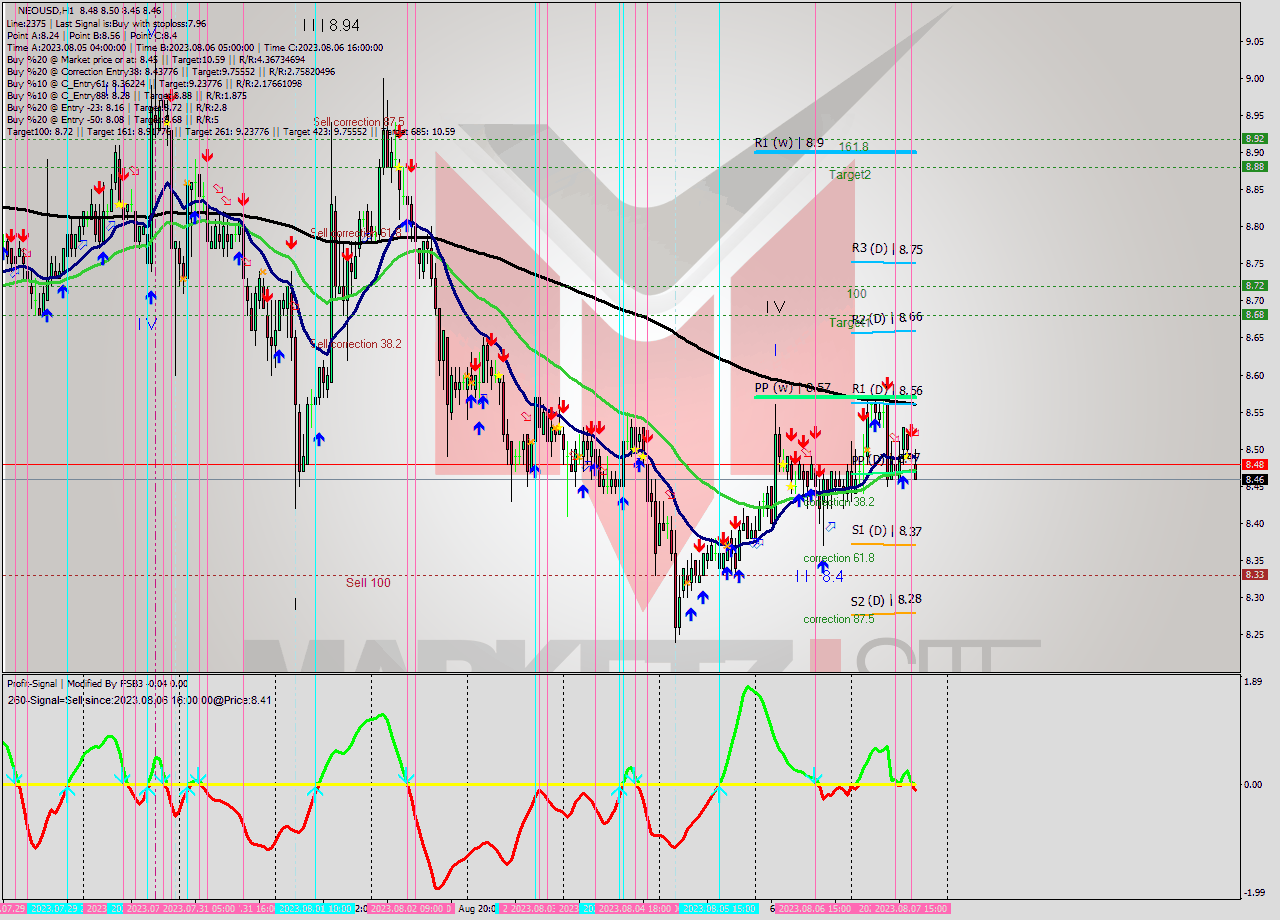Click the red 8.48 price tag on axis
Viewport: 1280px width, 920px height.
(x=1254, y=464)
